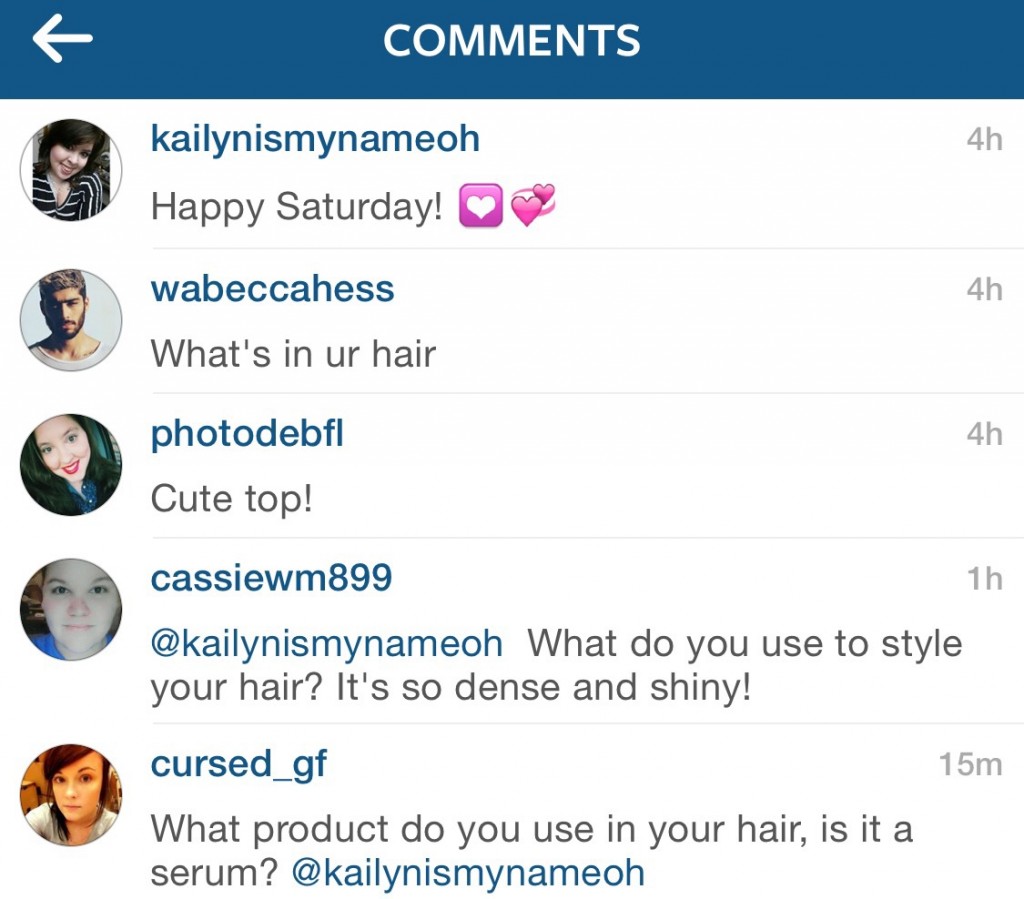Viewport: 1024px width, 899px height.
Task: Open cassiewm899's profile avatar
Action: click(x=71, y=609)
